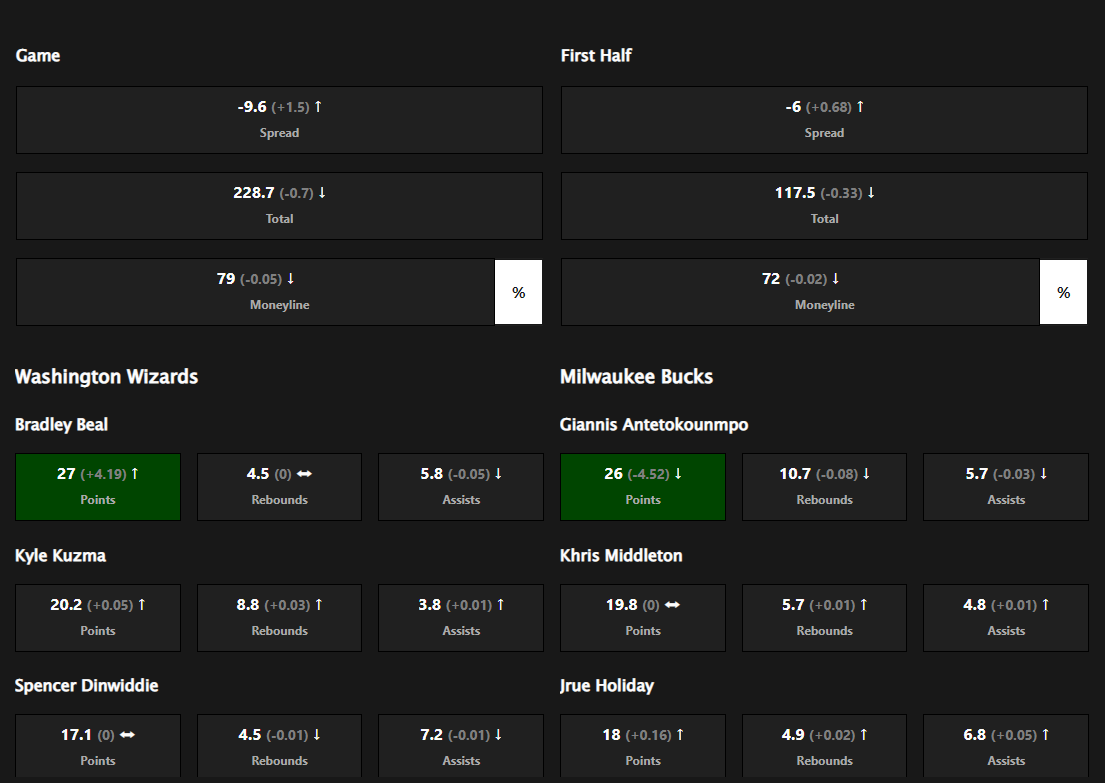The height and width of the screenshot is (783, 1105).
Task: Select Khris Middleton 4.8 assists card
Action: (x=1006, y=617)
